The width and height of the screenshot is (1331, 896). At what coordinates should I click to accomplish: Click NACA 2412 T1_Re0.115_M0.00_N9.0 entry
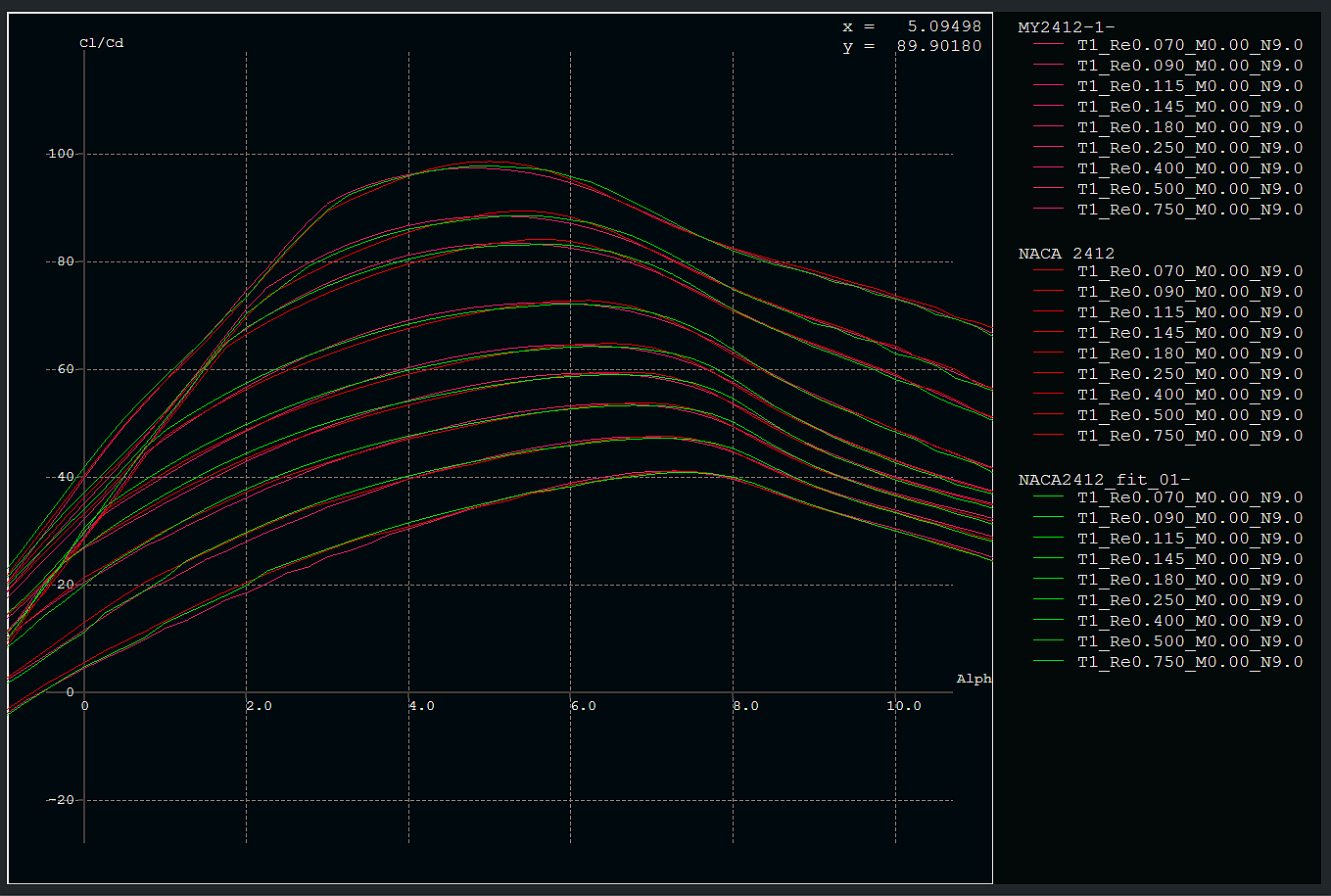click(1168, 312)
